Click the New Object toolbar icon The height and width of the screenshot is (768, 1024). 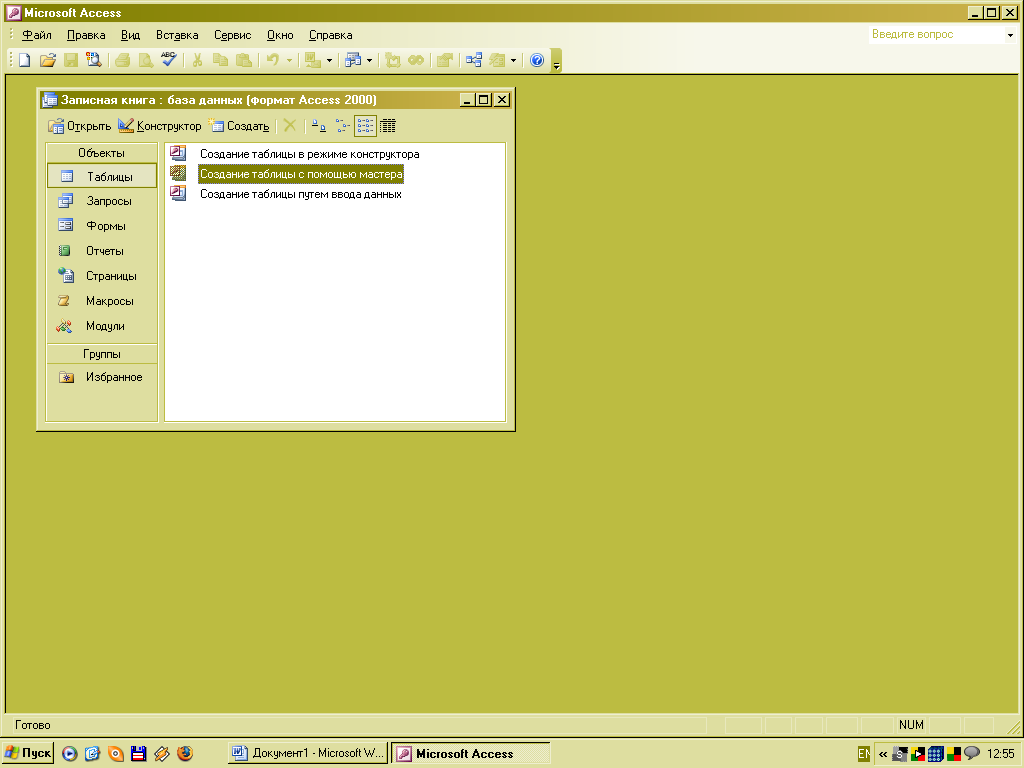pos(498,60)
